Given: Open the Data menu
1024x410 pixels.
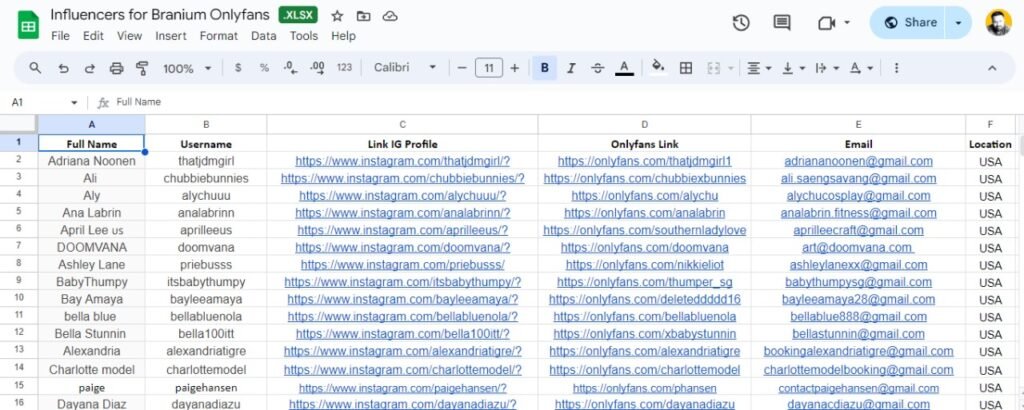Looking at the screenshot, I should (x=264, y=36).
